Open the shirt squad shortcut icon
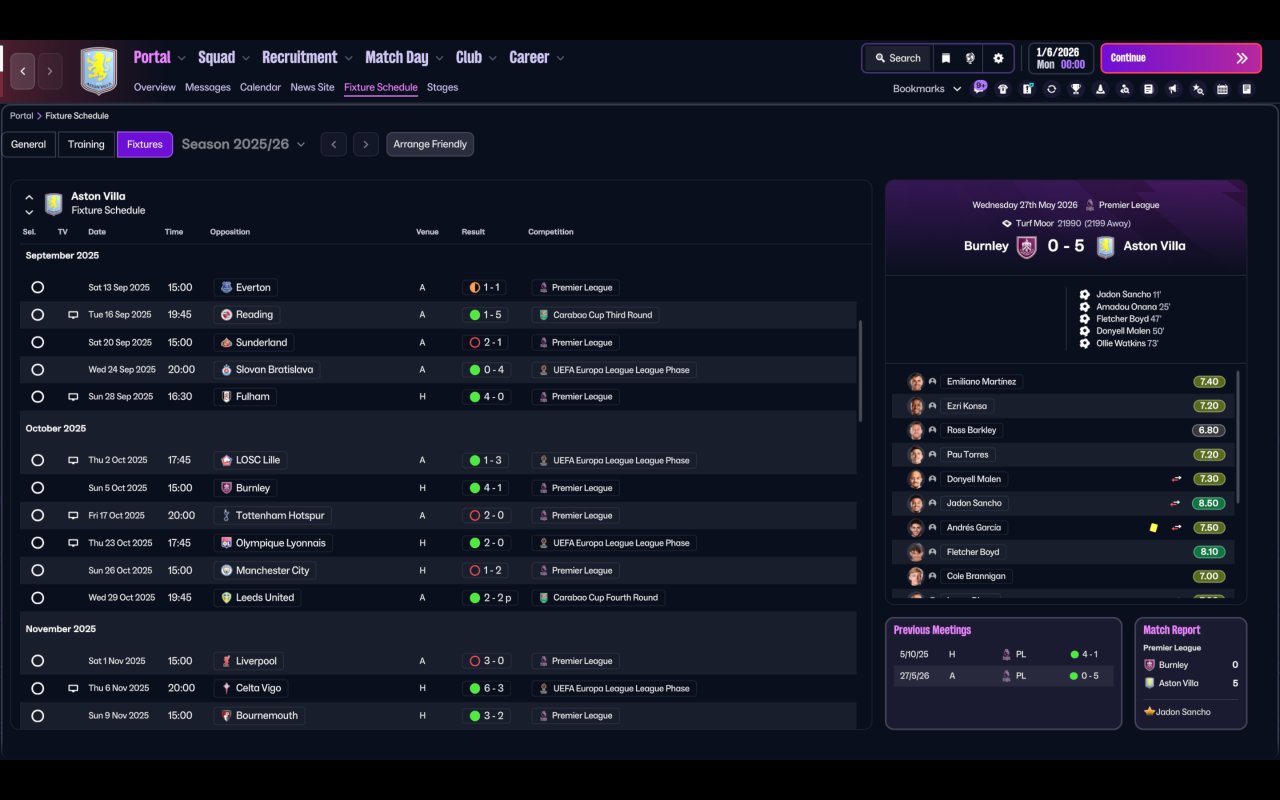The height and width of the screenshot is (800, 1280). tap(1003, 89)
